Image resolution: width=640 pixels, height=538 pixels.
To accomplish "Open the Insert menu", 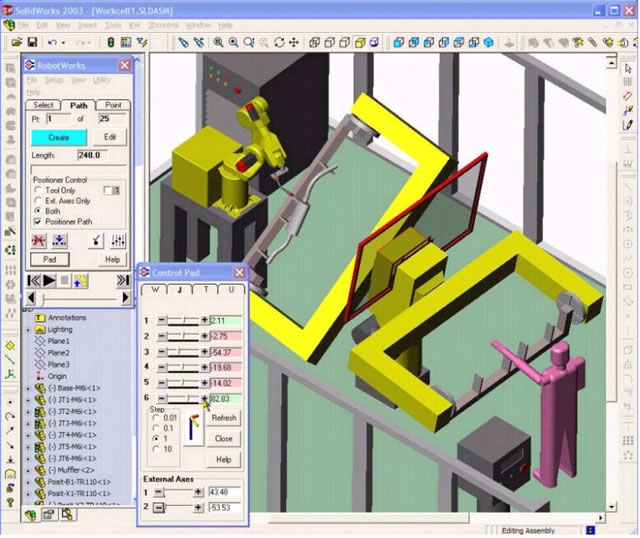I will (x=87, y=25).
